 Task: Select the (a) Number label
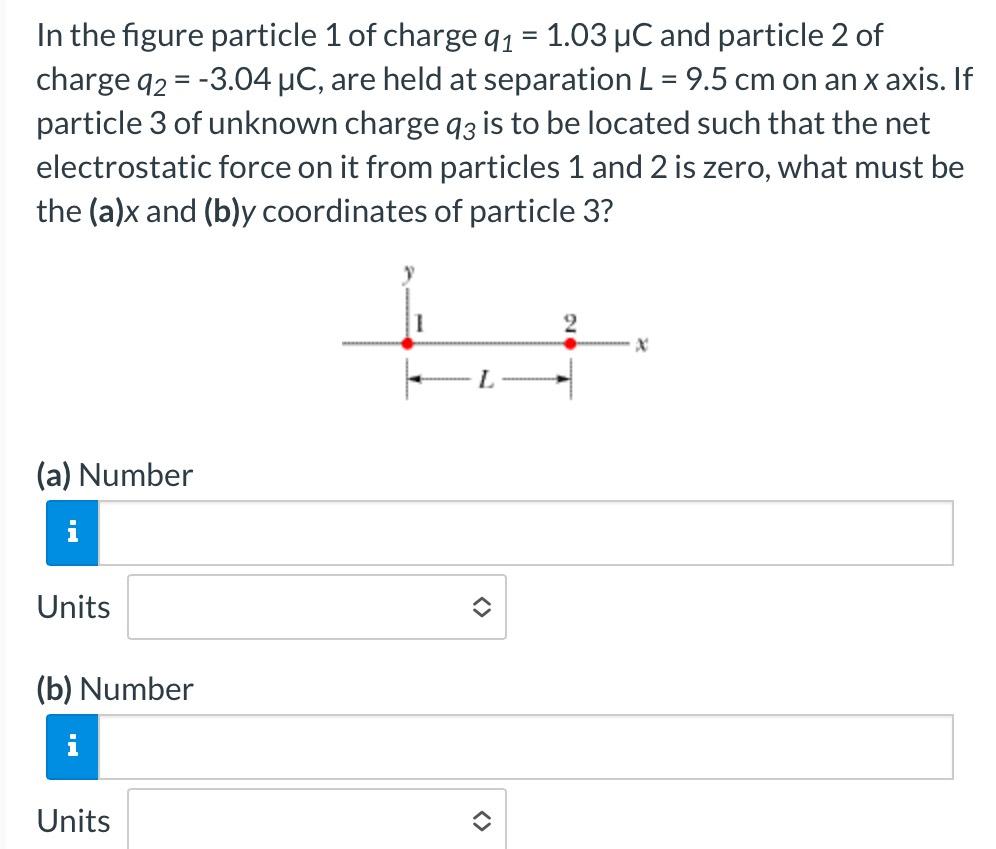coord(113,474)
